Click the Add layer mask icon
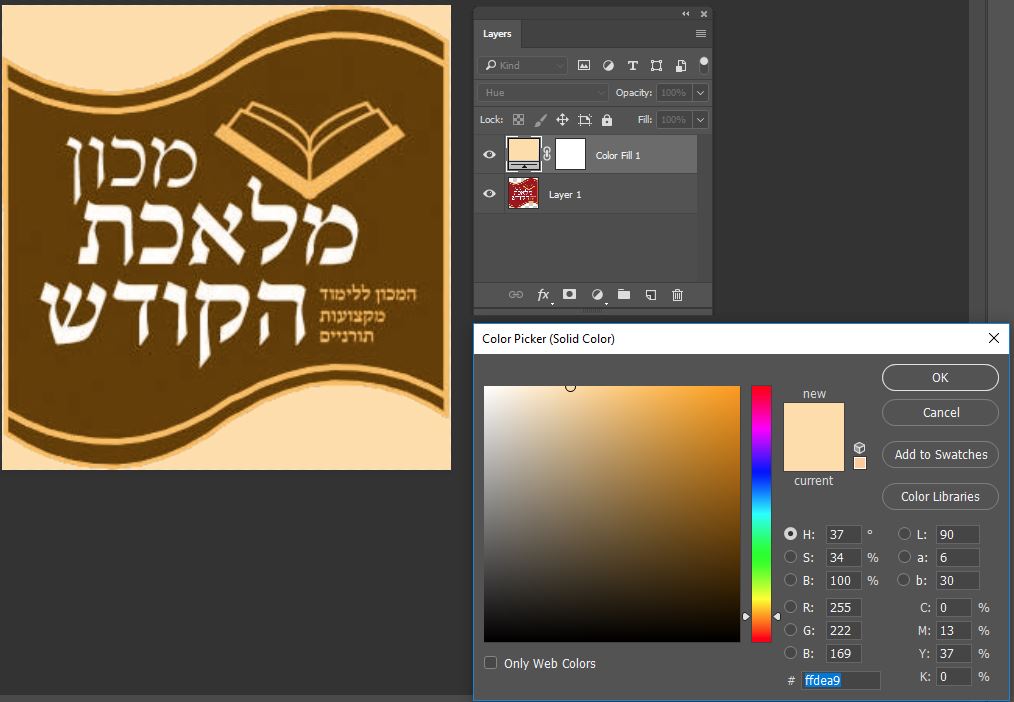 [570, 295]
